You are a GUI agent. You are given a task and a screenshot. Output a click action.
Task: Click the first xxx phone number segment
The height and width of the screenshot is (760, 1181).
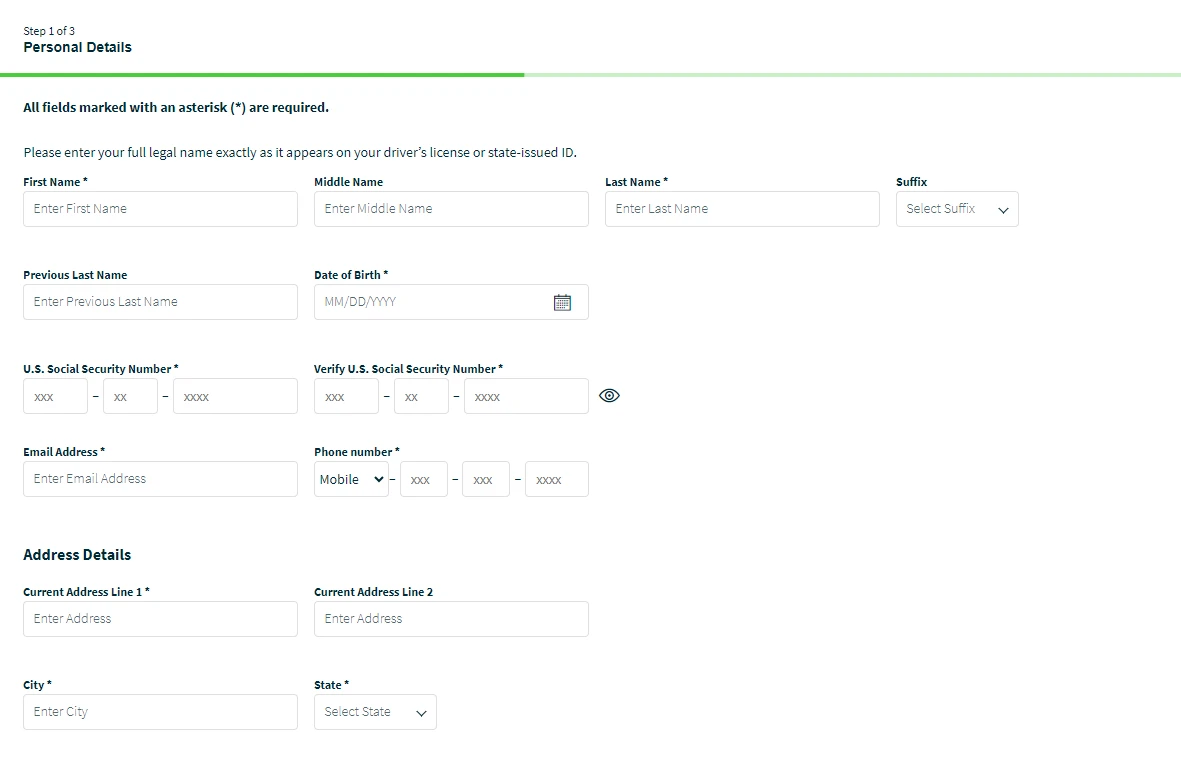point(423,479)
